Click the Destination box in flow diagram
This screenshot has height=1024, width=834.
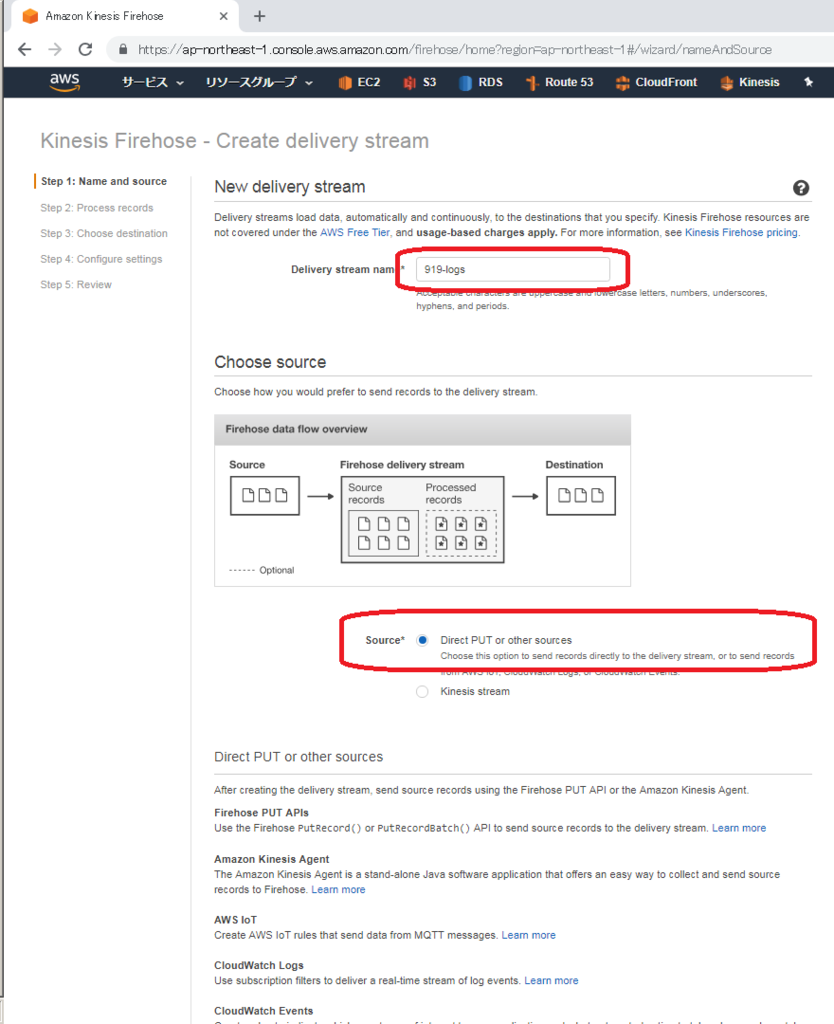point(581,496)
